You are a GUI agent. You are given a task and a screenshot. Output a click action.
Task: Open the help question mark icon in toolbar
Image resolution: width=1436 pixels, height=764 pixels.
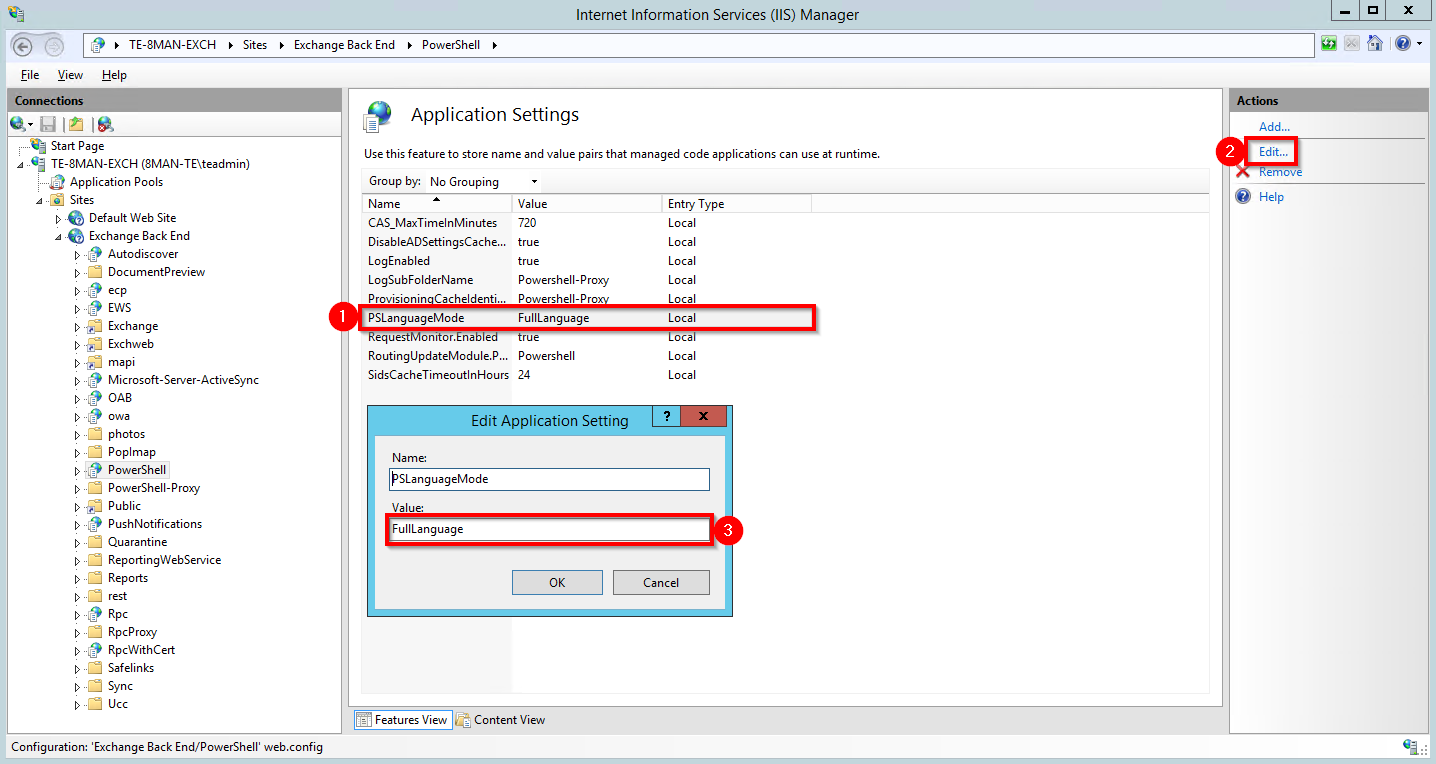tap(1403, 44)
